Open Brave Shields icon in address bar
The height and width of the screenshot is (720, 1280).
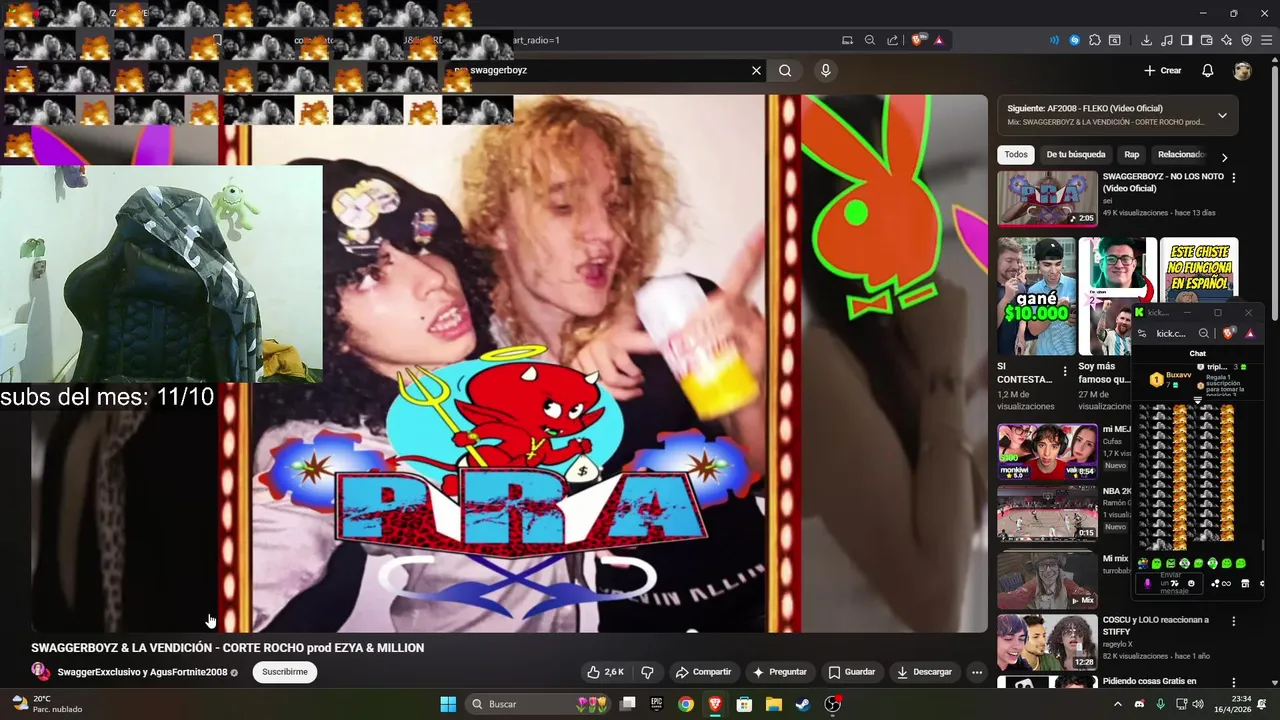(918, 40)
